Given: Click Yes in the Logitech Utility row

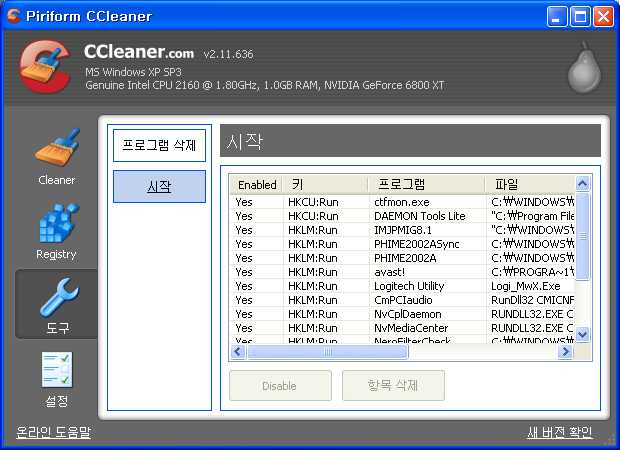Looking at the screenshot, I should [244, 286].
